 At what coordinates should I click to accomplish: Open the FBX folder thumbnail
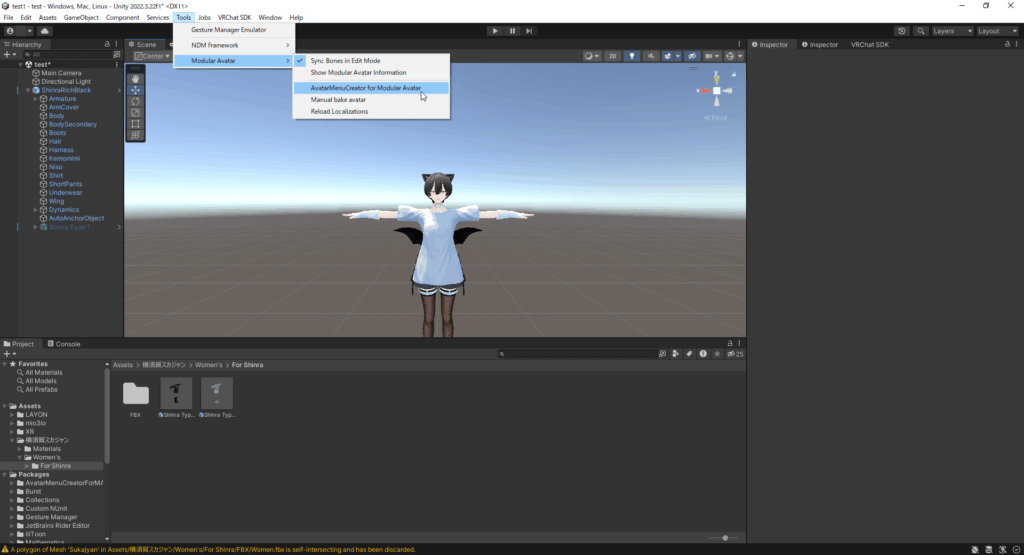(135, 394)
